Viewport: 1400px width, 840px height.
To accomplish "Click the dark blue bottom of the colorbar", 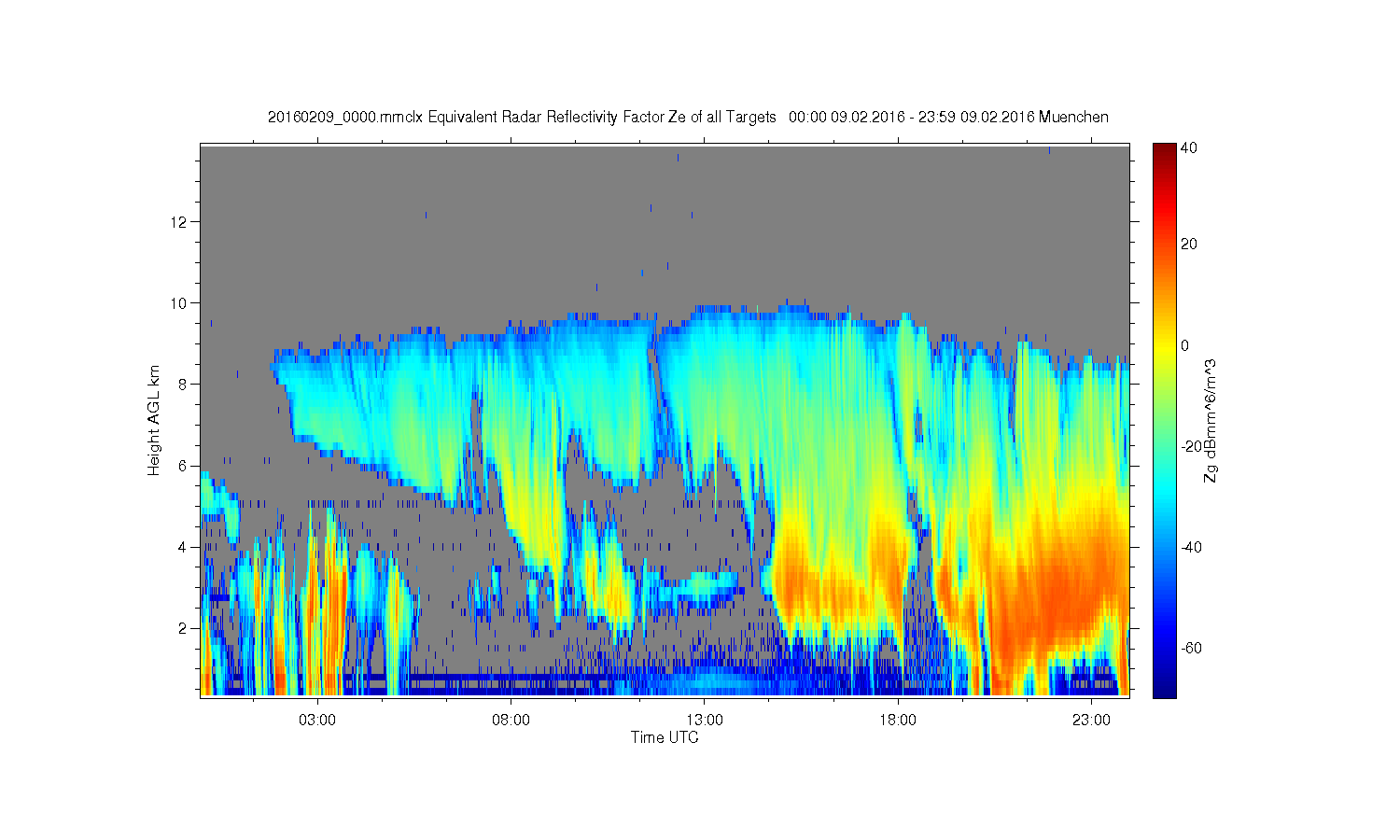I will pos(1164,689).
